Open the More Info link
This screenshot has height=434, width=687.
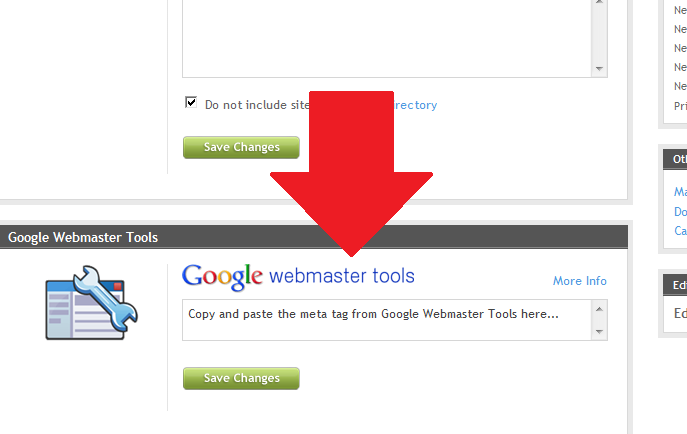[580, 281]
